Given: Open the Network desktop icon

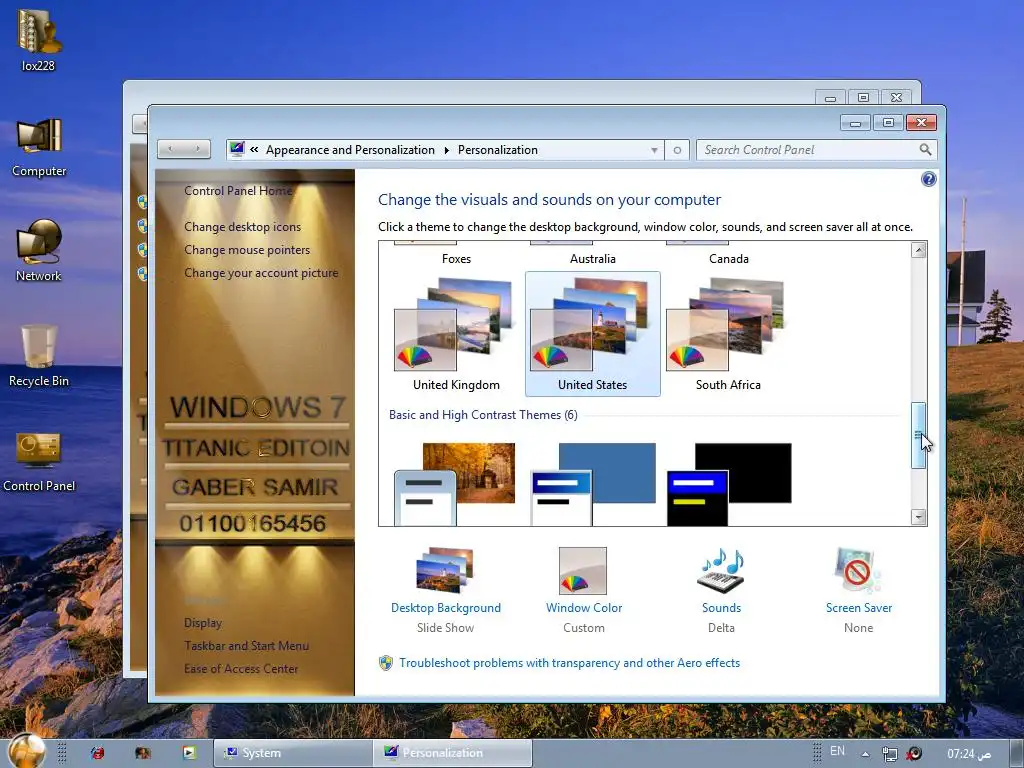Looking at the screenshot, I should click(39, 251).
